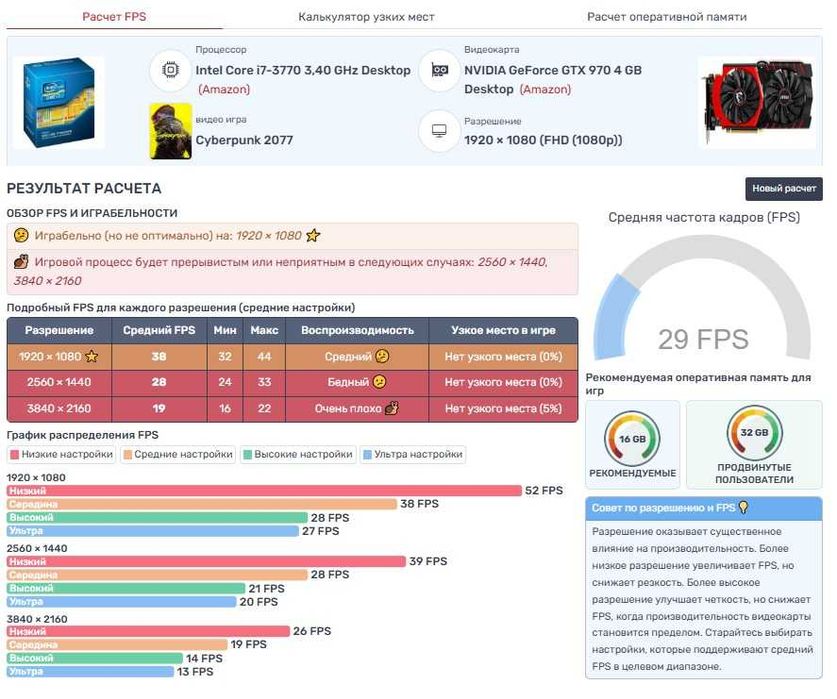
Task: Click ПРОДВИНУТЫЕ ПОЛЬЗОВАТЕЛИ label
Action: point(754,473)
